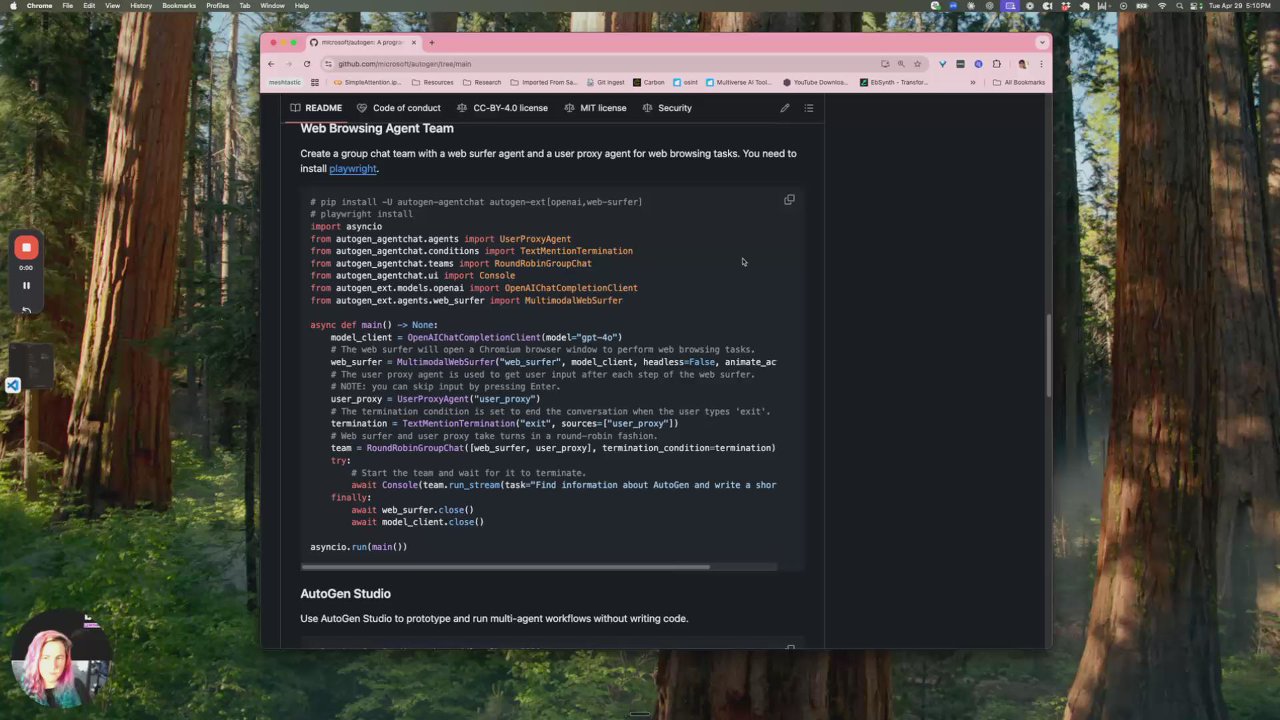Image resolution: width=1280 pixels, height=720 pixels.
Task: Open the Help menu
Action: (302, 6)
